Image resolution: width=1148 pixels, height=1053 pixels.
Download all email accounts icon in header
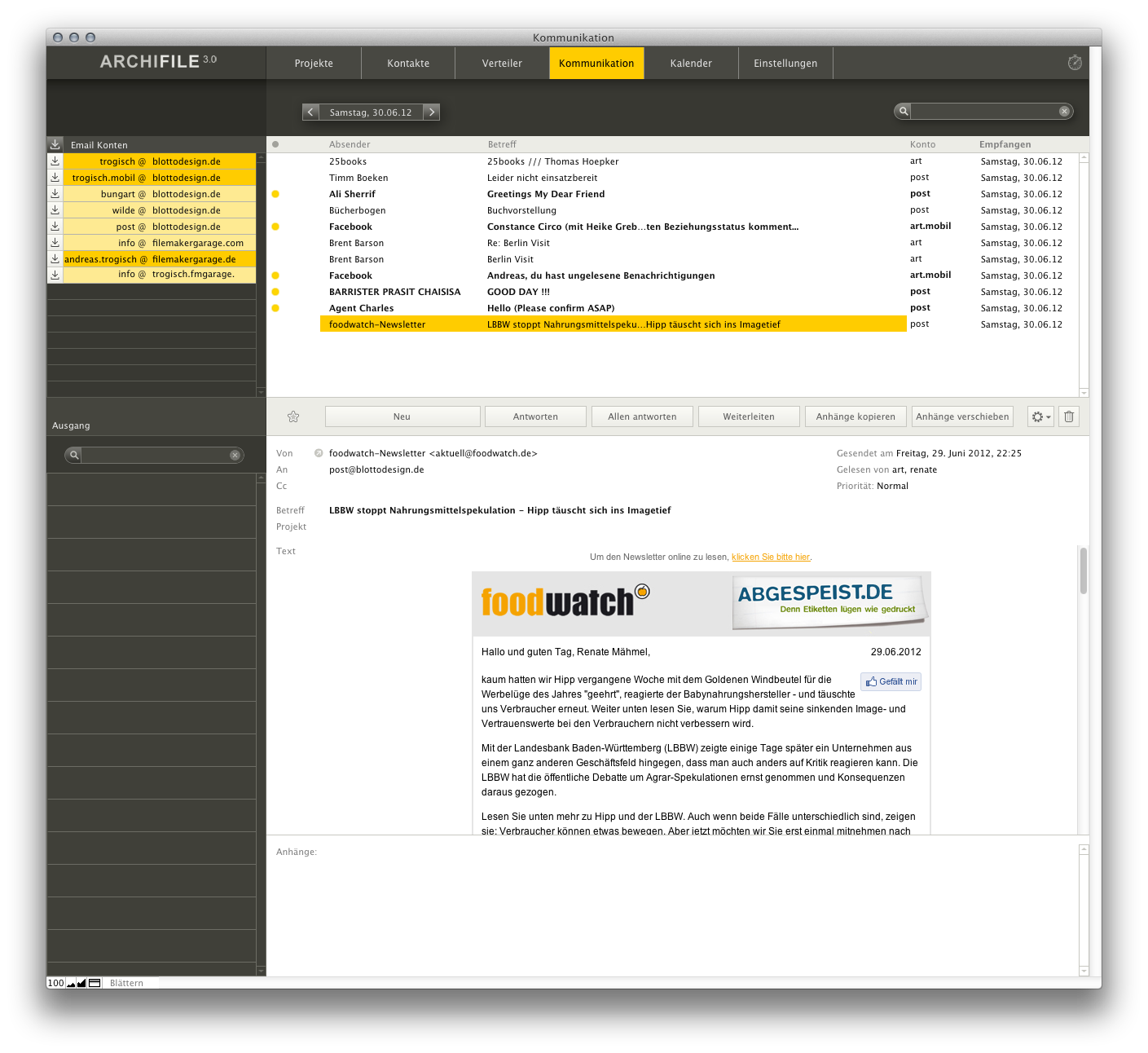(x=55, y=144)
